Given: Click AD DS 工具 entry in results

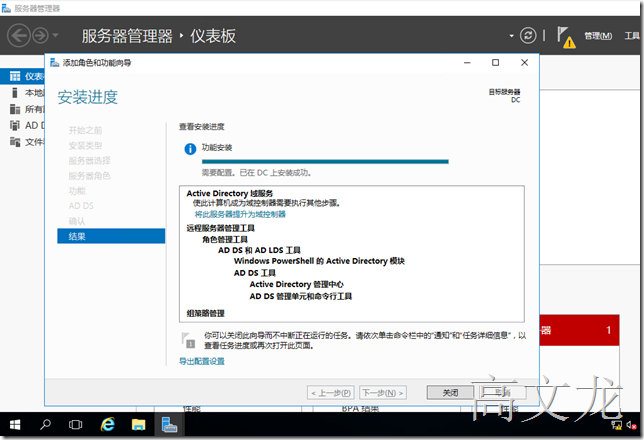Looking at the screenshot, I should click(x=255, y=273).
